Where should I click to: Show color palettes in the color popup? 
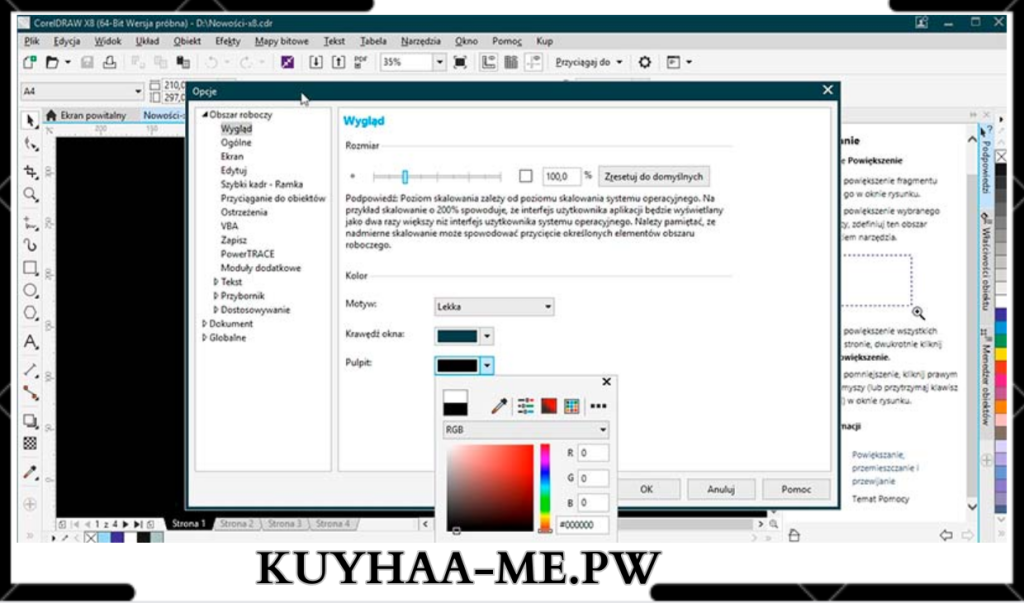tap(572, 406)
